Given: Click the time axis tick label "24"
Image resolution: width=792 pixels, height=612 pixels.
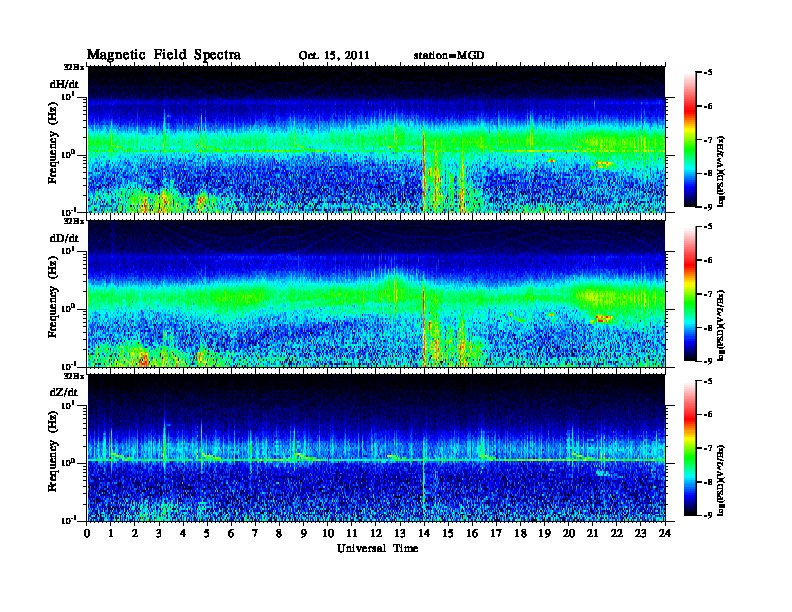Looking at the screenshot, I should (x=665, y=534).
